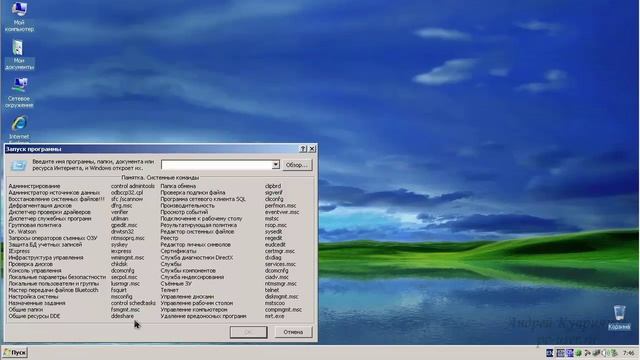Click the 'syskey' command text
Viewport: 640px width, 360px height.
click(119, 244)
